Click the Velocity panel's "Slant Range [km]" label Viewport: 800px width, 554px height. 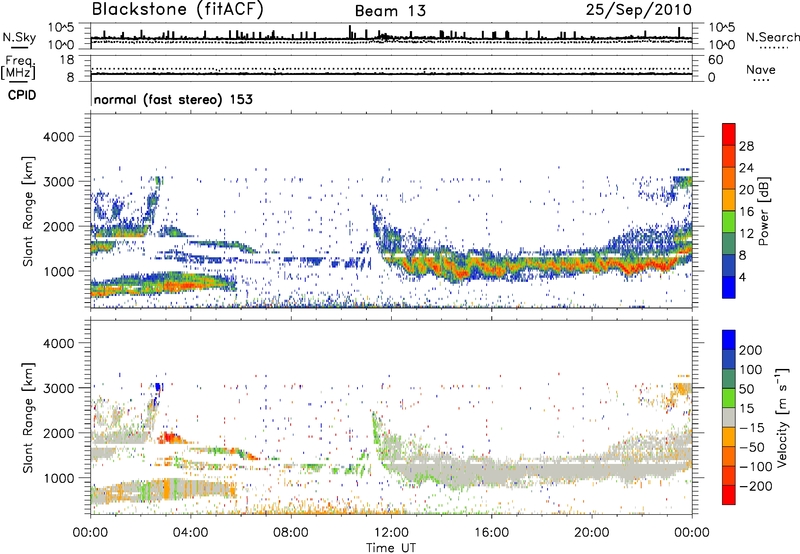pos(28,417)
